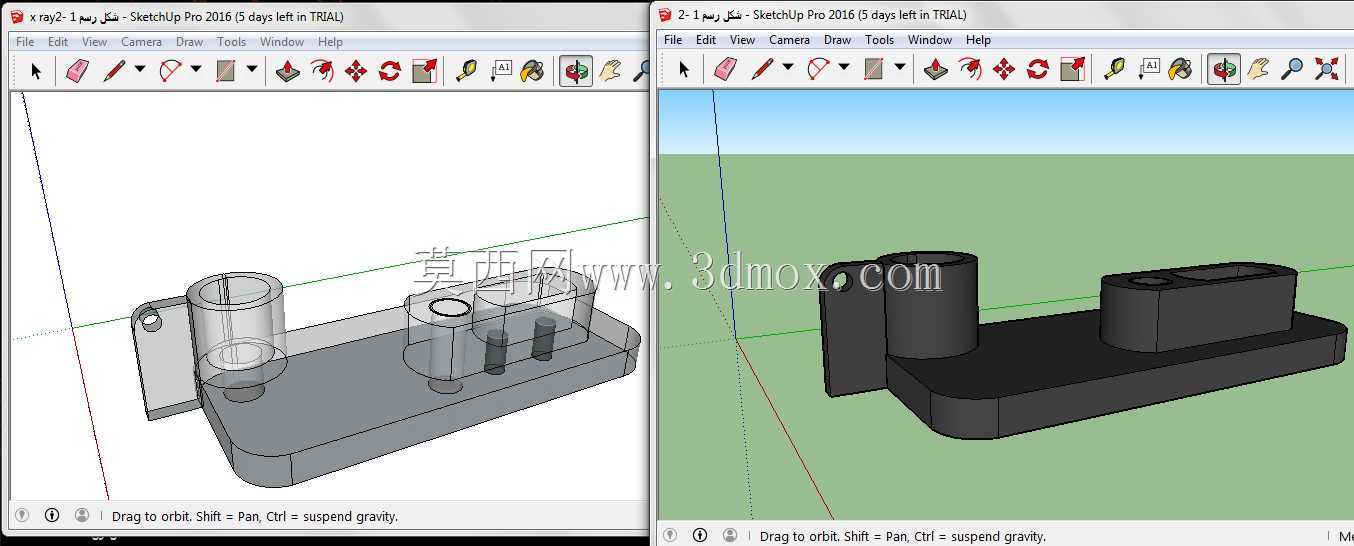Activate Push/Pull tool in x ray2 window
This screenshot has width=1354, height=546.
click(x=288, y=71)
